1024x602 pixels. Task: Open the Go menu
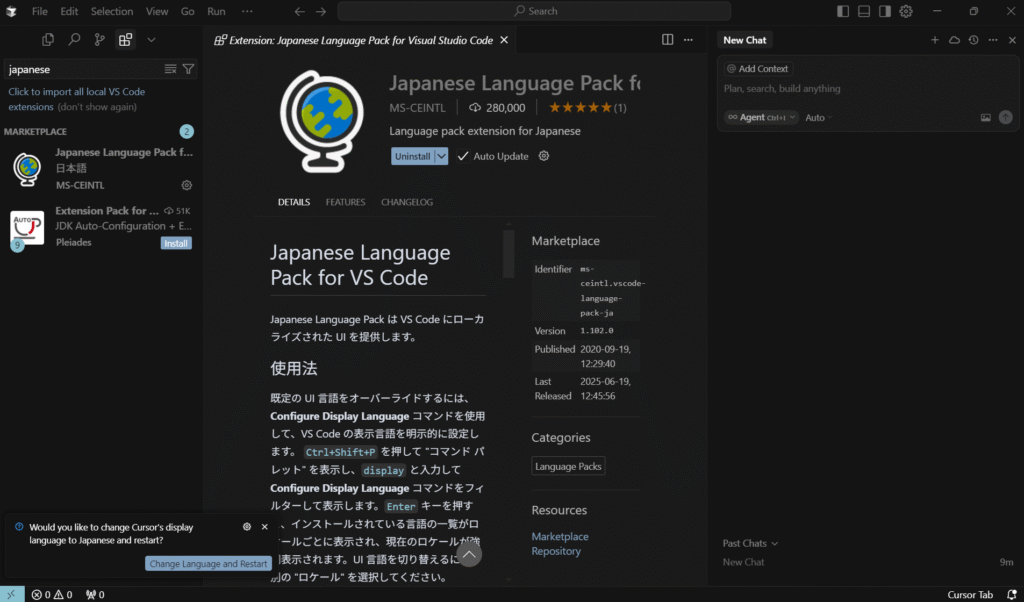(187, 11)
